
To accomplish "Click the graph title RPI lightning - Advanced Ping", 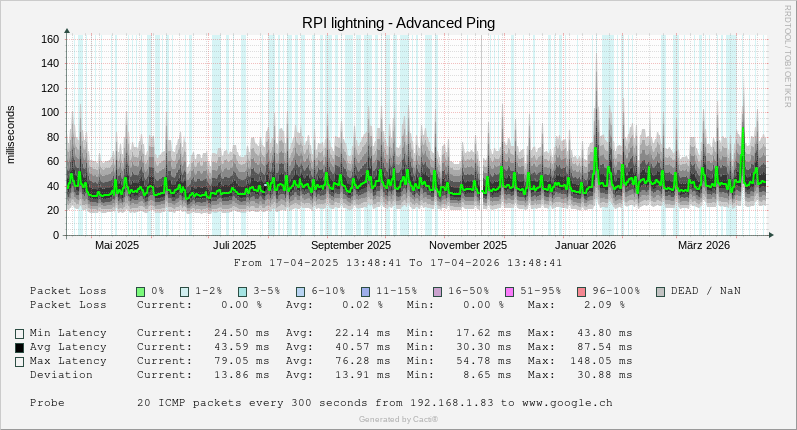I will point(398,23).
